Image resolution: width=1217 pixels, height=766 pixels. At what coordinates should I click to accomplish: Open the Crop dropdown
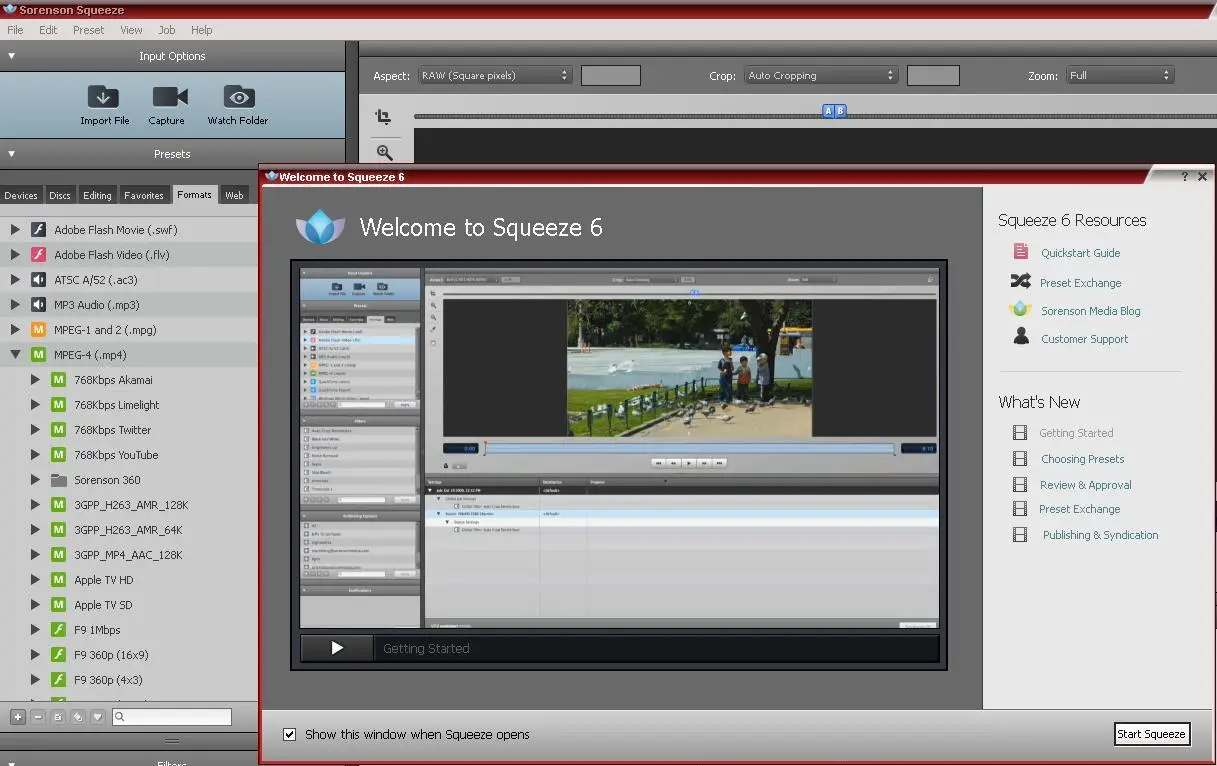[x=821, y=75]
